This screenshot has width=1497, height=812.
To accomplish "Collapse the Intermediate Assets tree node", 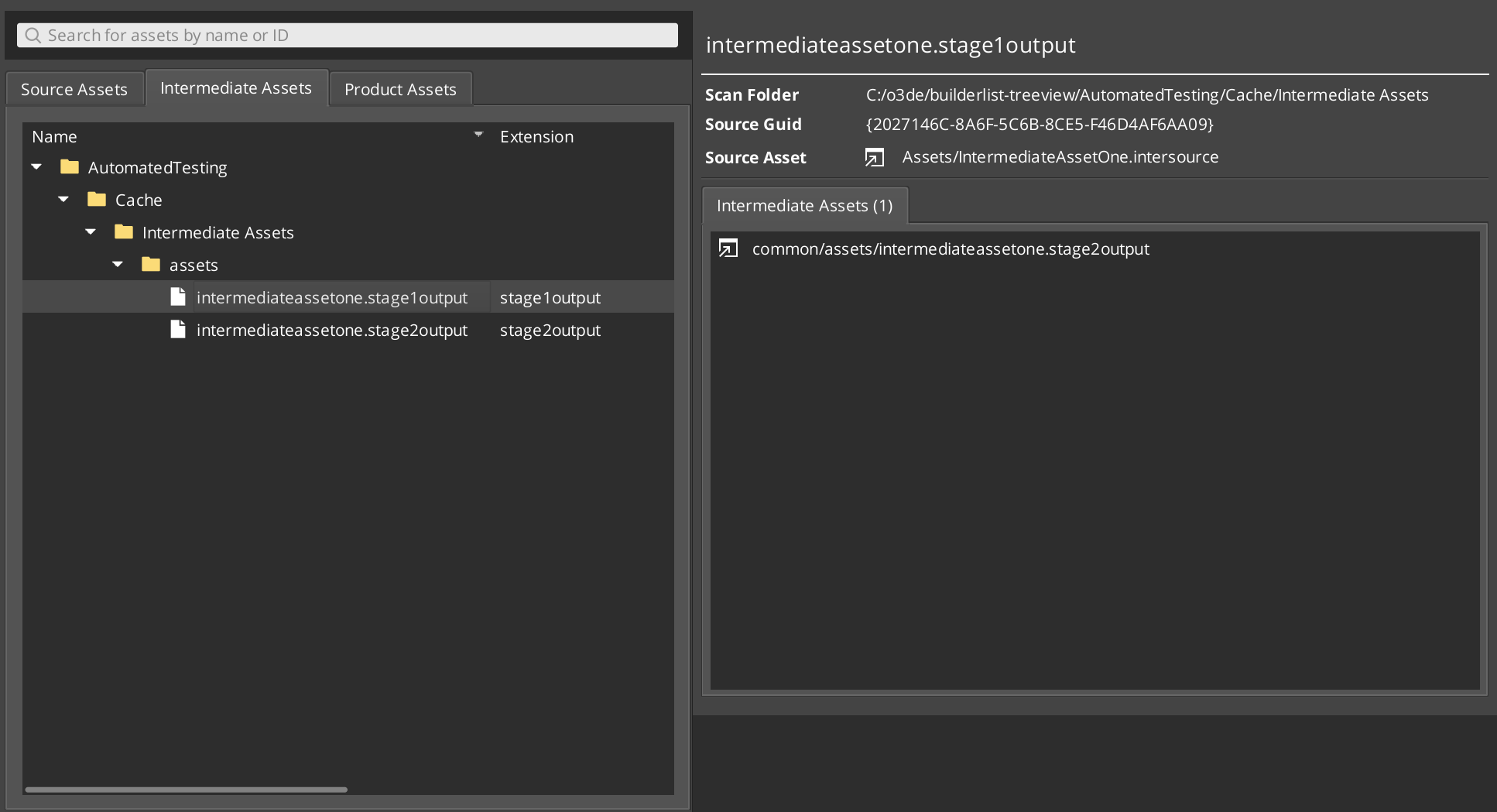I will click(91, 231).
